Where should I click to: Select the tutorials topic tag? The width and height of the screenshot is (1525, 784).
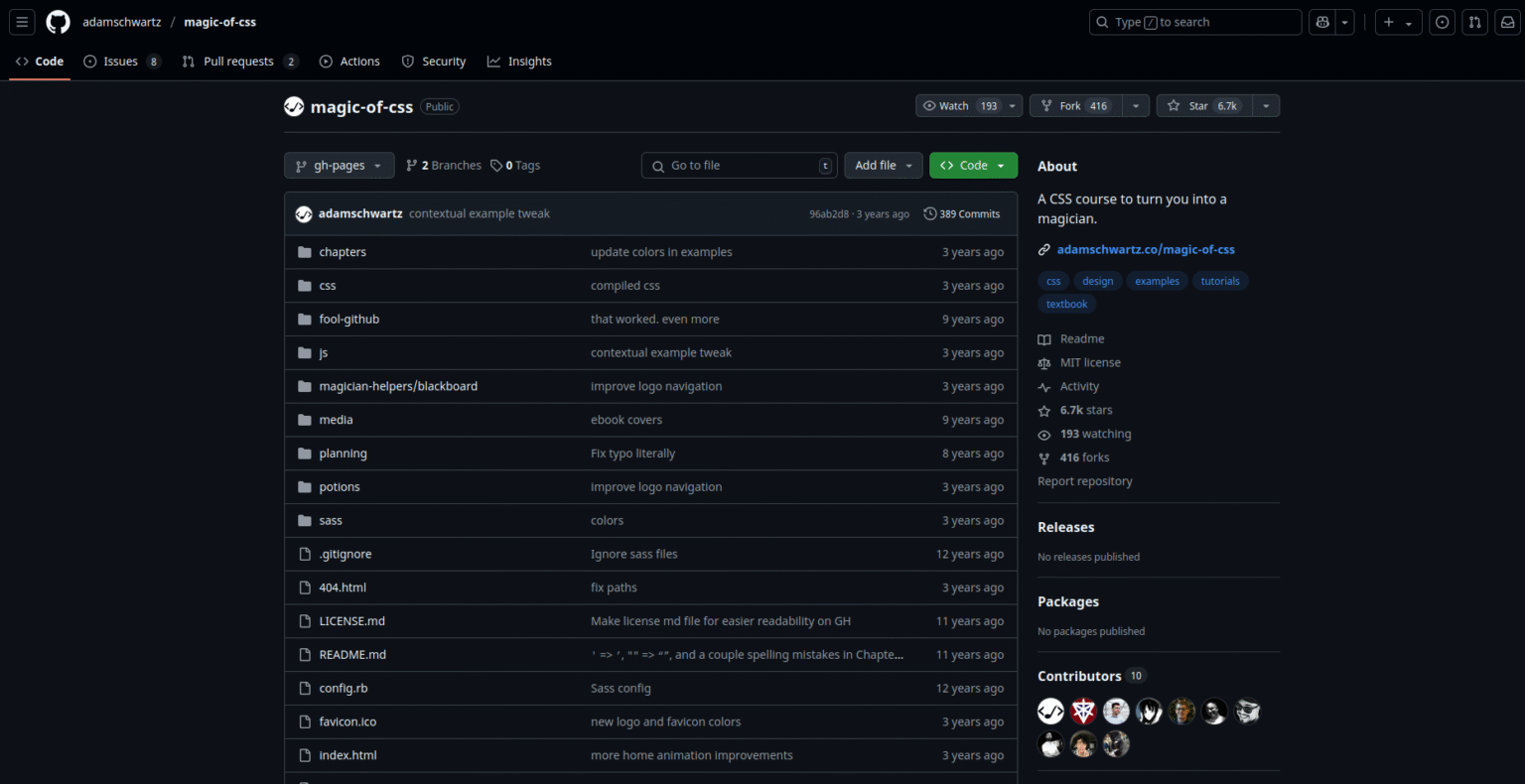(x=1220, y=281)
